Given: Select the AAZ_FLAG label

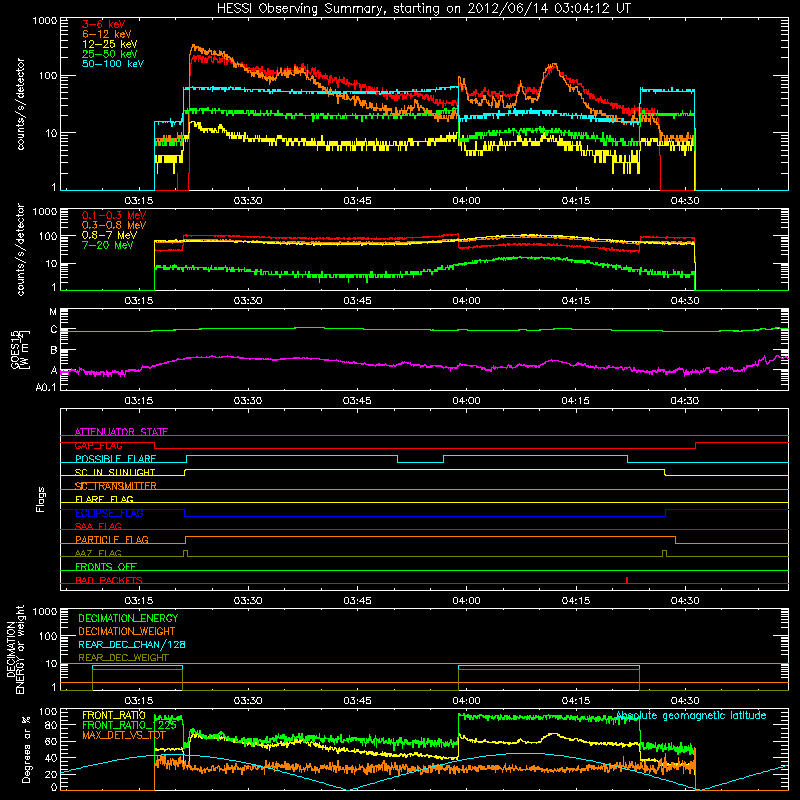Looking at the screenshot, I should [x=98, y=553].
